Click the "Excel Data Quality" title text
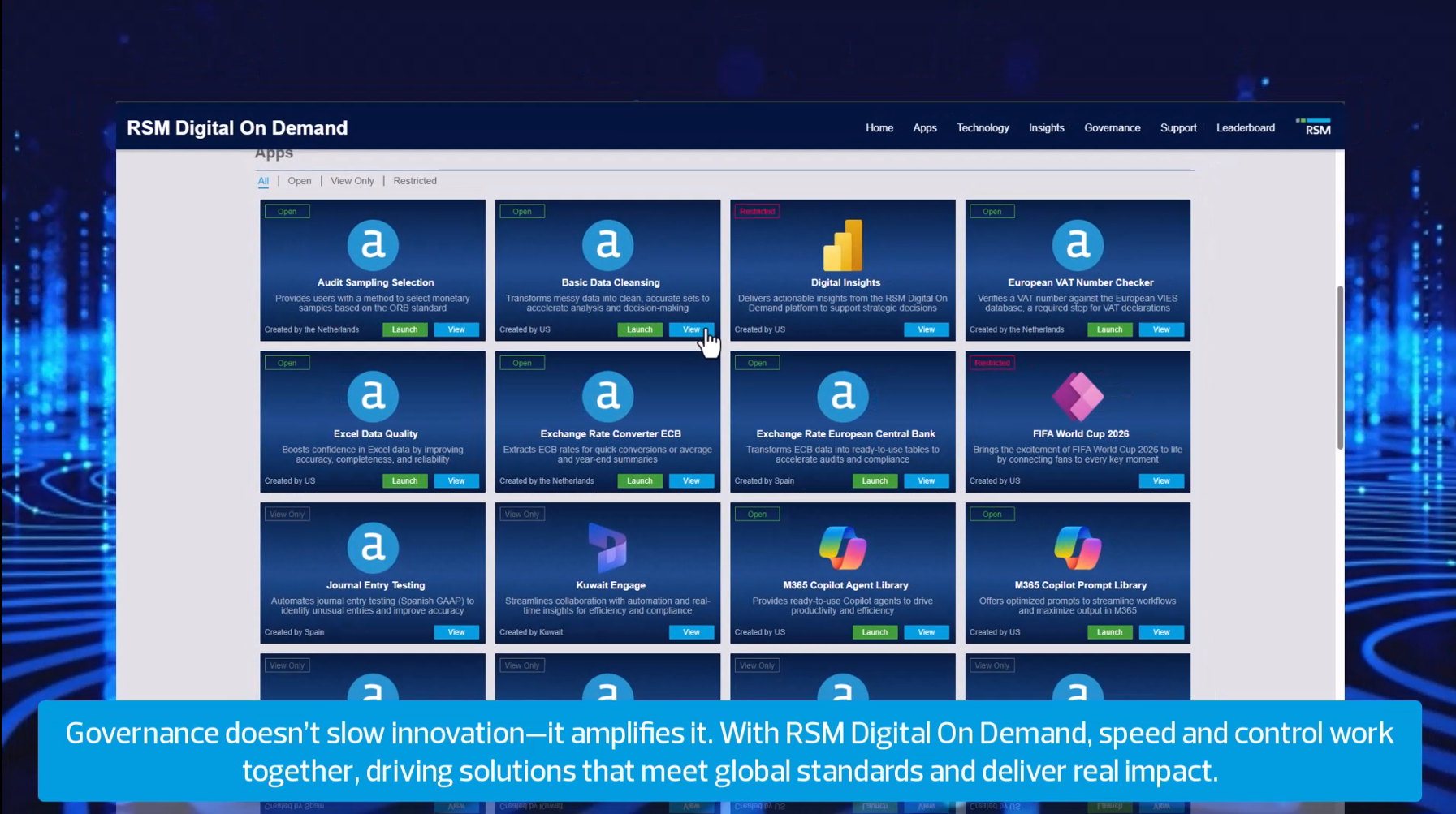Screen dimensions: 1456x814 376,434
